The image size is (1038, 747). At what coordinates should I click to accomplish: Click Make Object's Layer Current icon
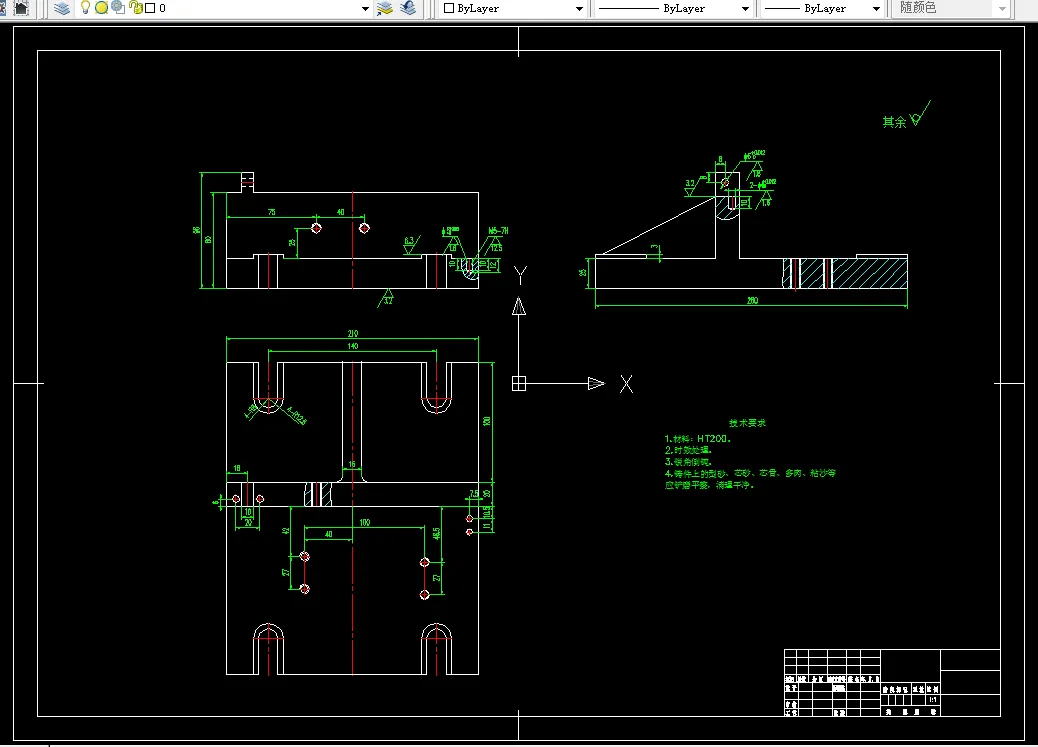385,8
